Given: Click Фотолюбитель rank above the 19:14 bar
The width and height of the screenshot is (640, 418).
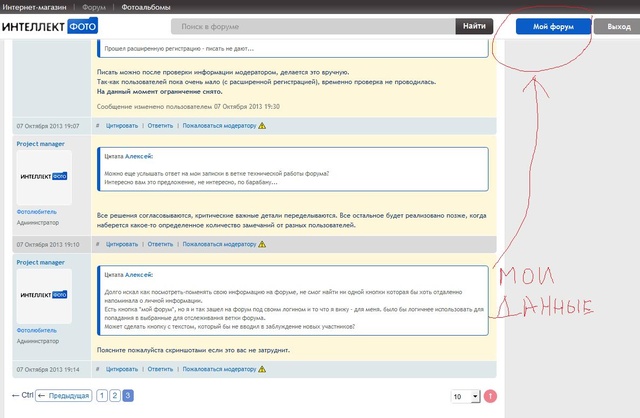Looking at the screenshot, I should click(37, 330).
